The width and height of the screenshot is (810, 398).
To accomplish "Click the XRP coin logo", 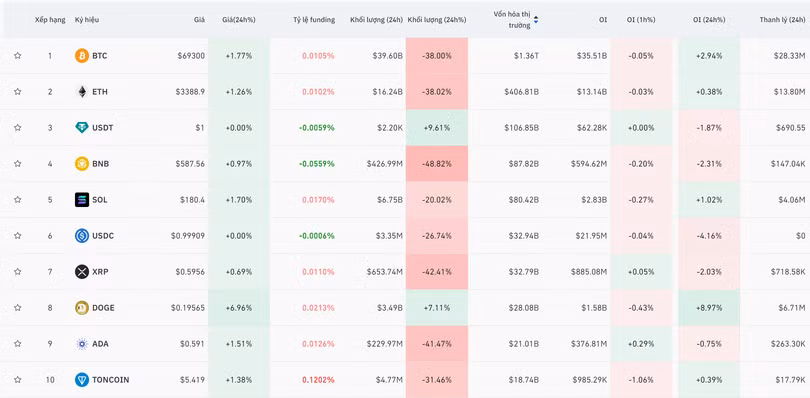I will (x=82, y=272).
